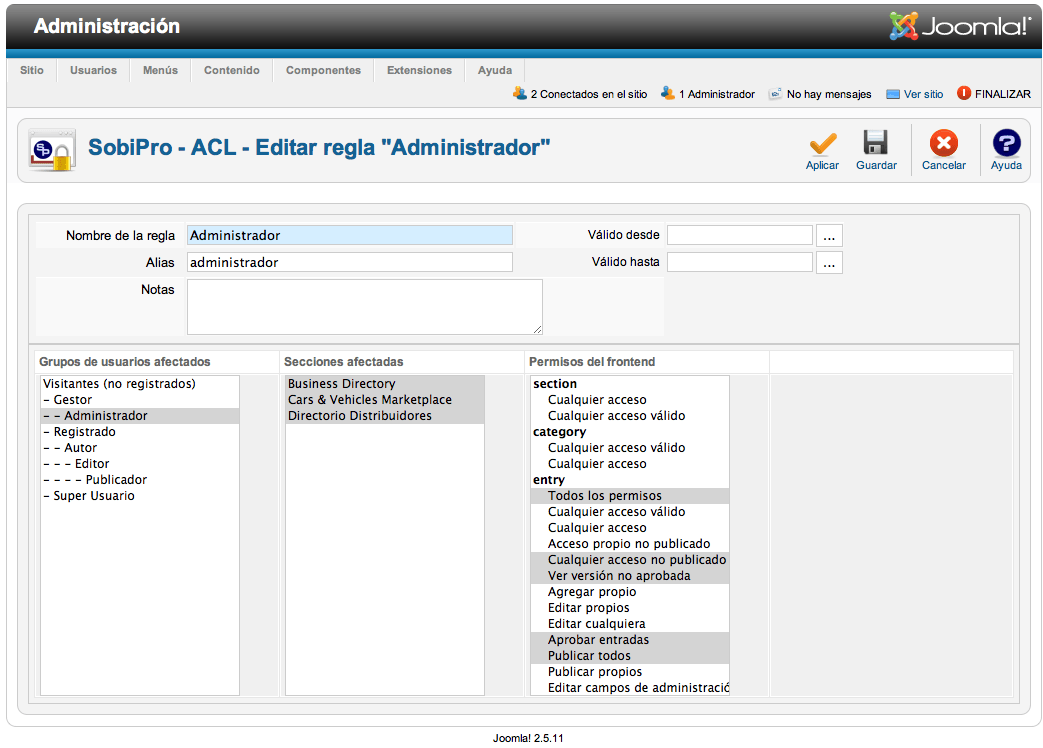Select the Autor user group
This screenshot has width=1043, height=748.
coord(140,447)
